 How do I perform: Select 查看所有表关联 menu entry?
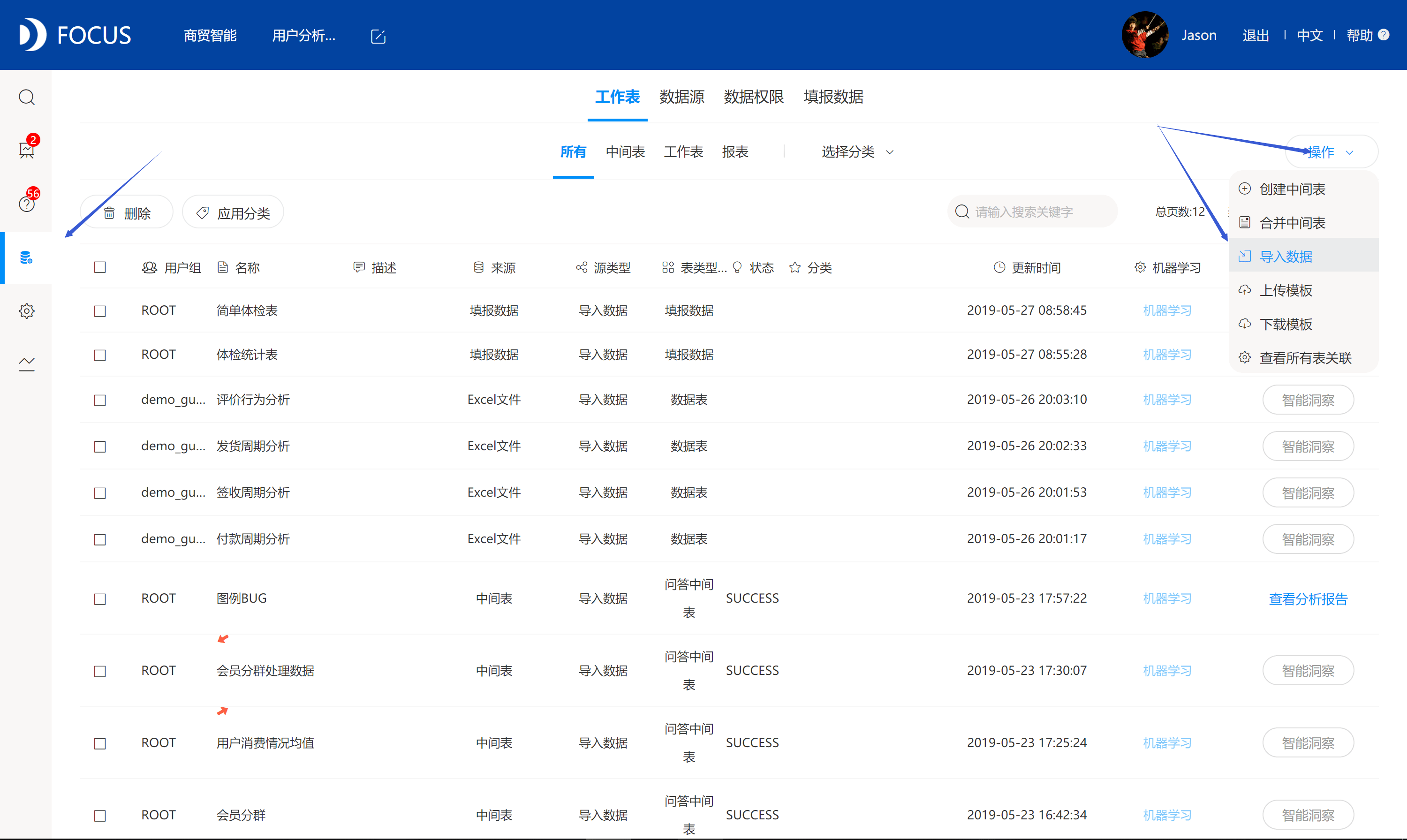pyautogui.click(x=1304, y=358)
